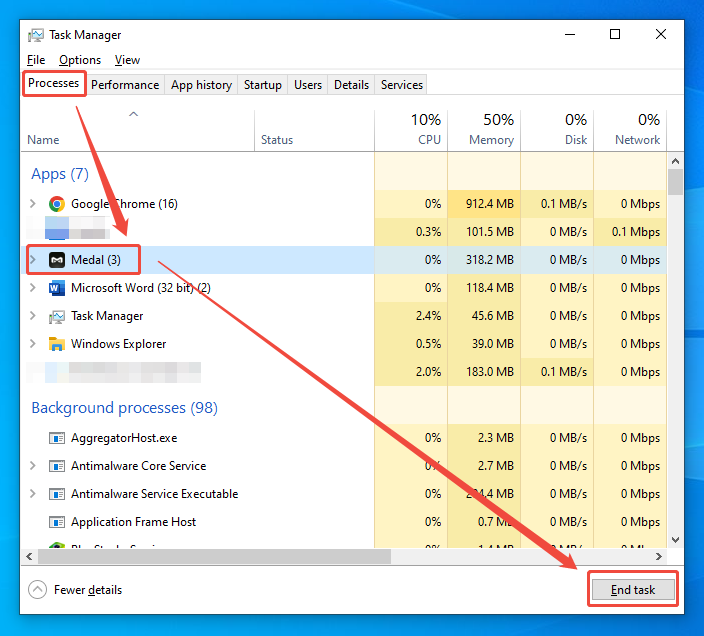This screenshot has width=704, height=636.
Task: Click the Application Frame Host icon
Action: 57,522
